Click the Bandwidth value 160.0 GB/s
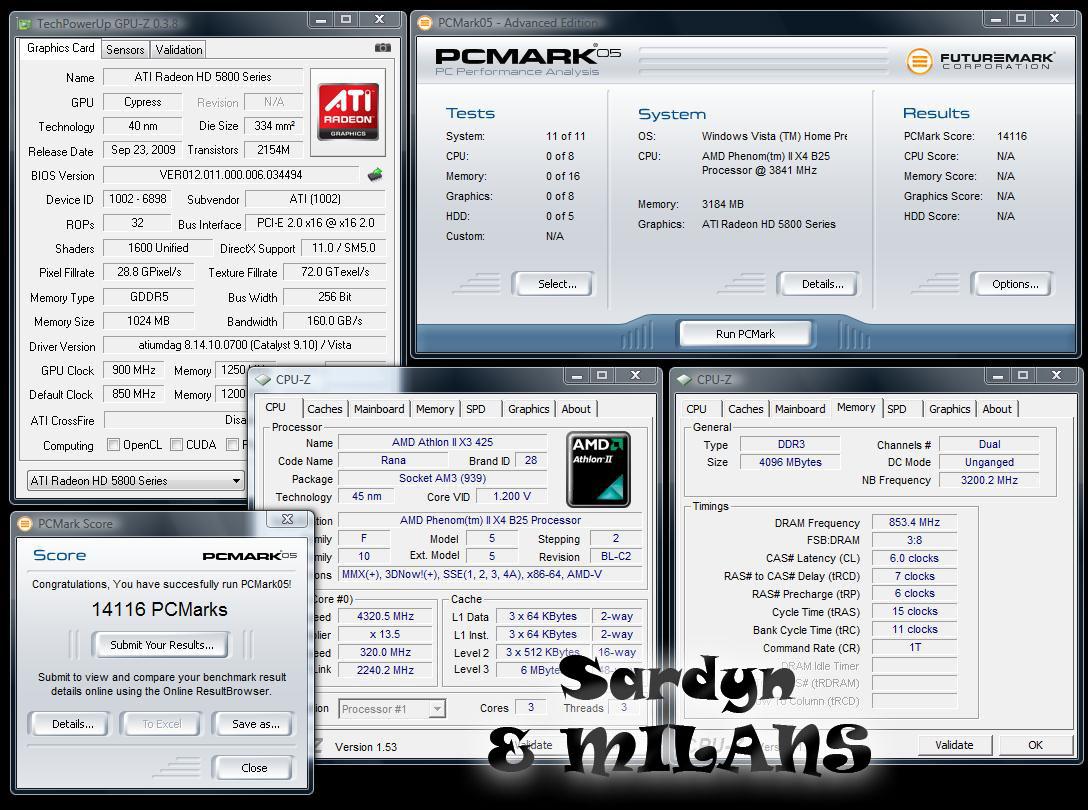Screen dimensions: 1088x810 (x=334, y=321)
